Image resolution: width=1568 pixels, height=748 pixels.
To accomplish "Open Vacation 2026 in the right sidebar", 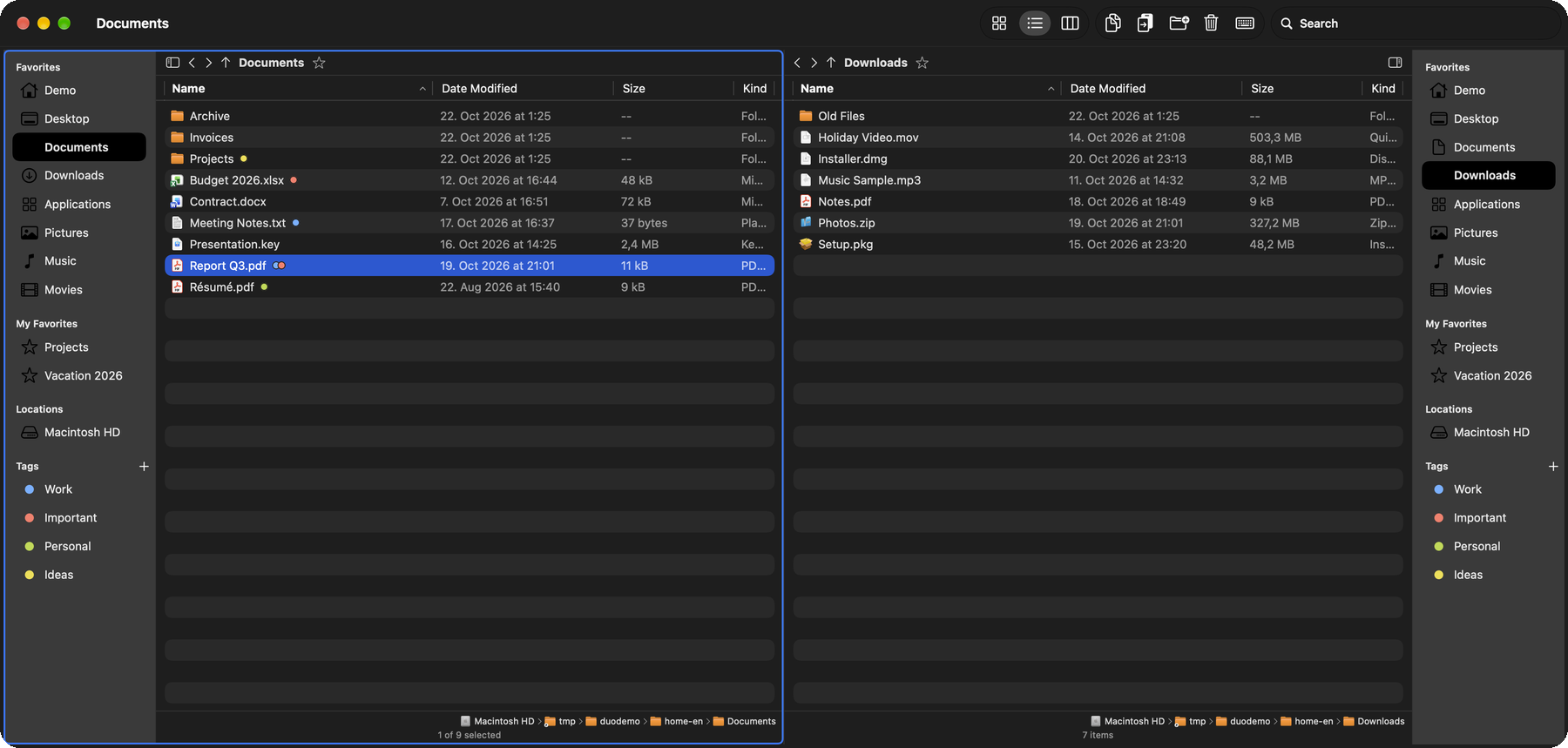I will pyautogui.click(x=1489, y=376).
